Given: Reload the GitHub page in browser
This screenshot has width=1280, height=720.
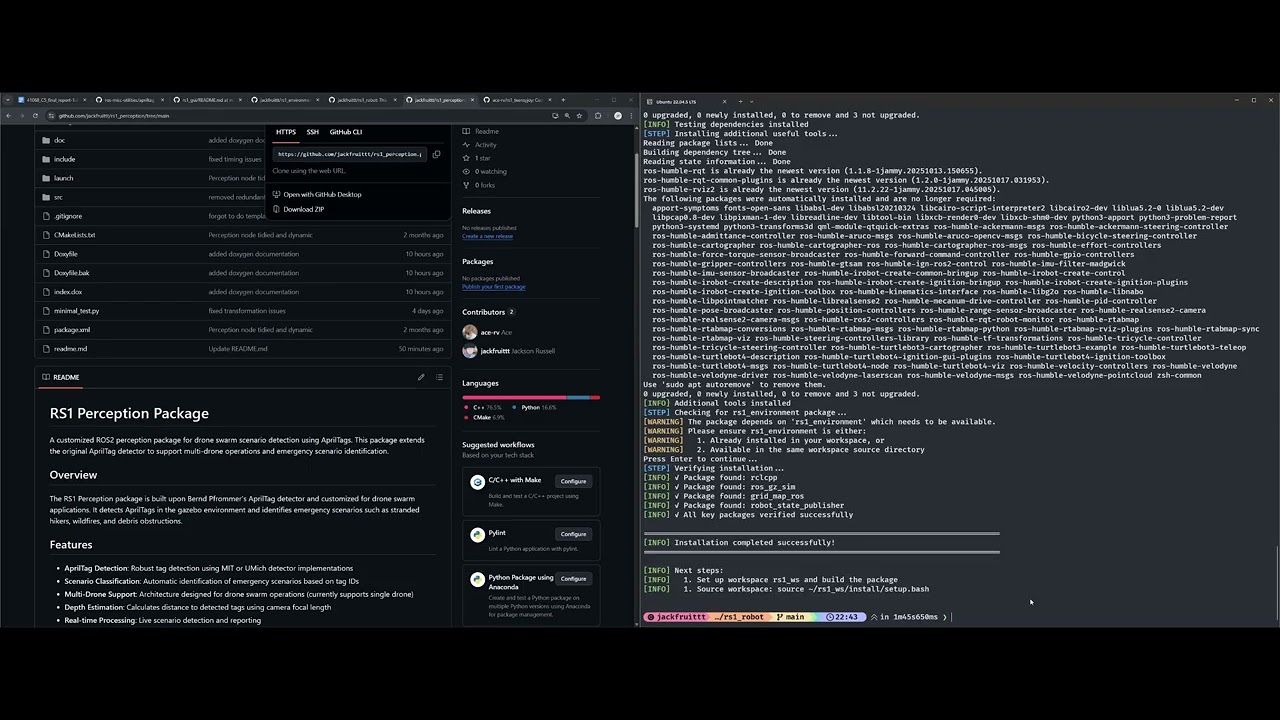Looking at the screenshot, I should (35, 116).
